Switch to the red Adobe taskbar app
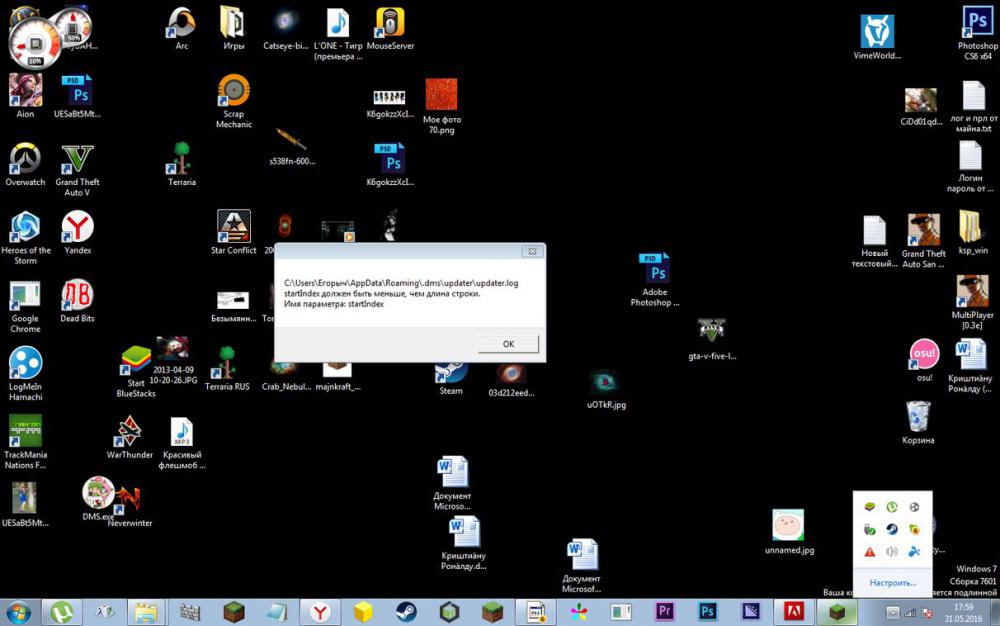The height and width of the screenshot is (626, 1000). coord(793,613)
